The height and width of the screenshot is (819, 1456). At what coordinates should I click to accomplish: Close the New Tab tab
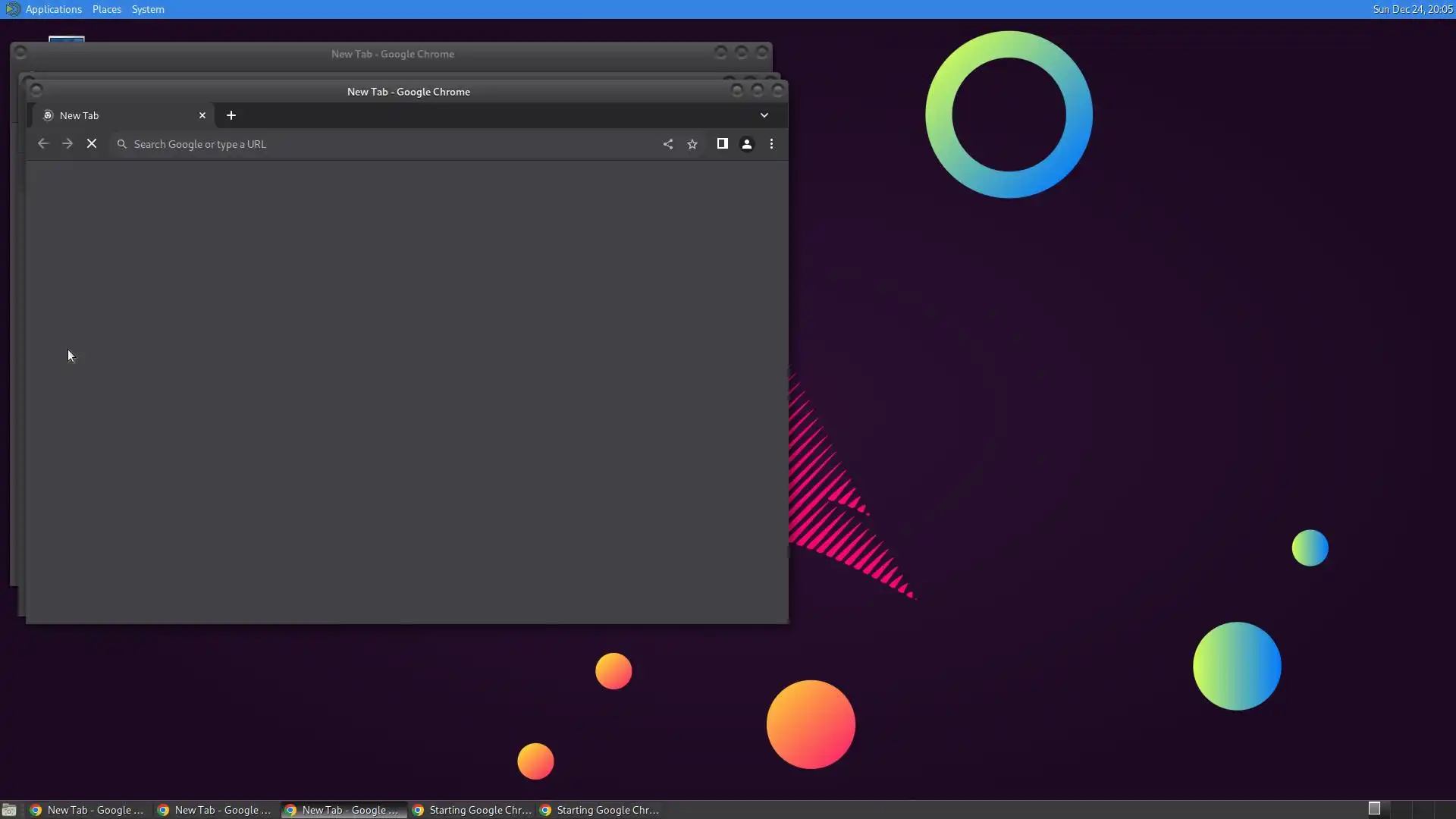[x=202, y=115]
